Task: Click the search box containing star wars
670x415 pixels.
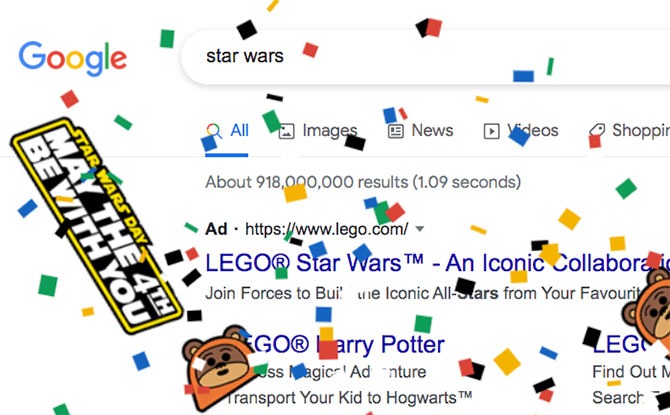Action: (426, 57)
